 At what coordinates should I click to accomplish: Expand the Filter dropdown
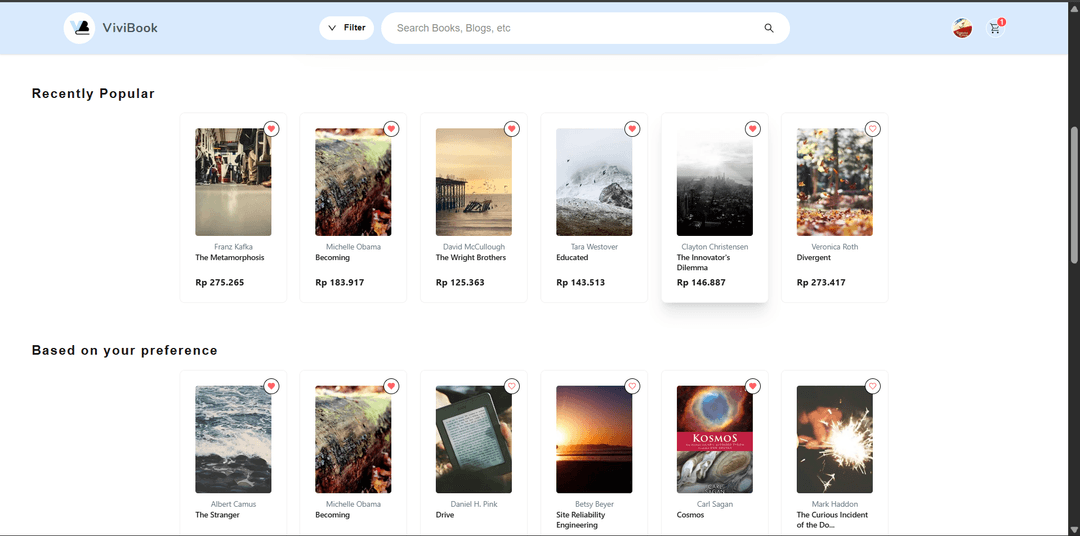click(x=346, y=28)
